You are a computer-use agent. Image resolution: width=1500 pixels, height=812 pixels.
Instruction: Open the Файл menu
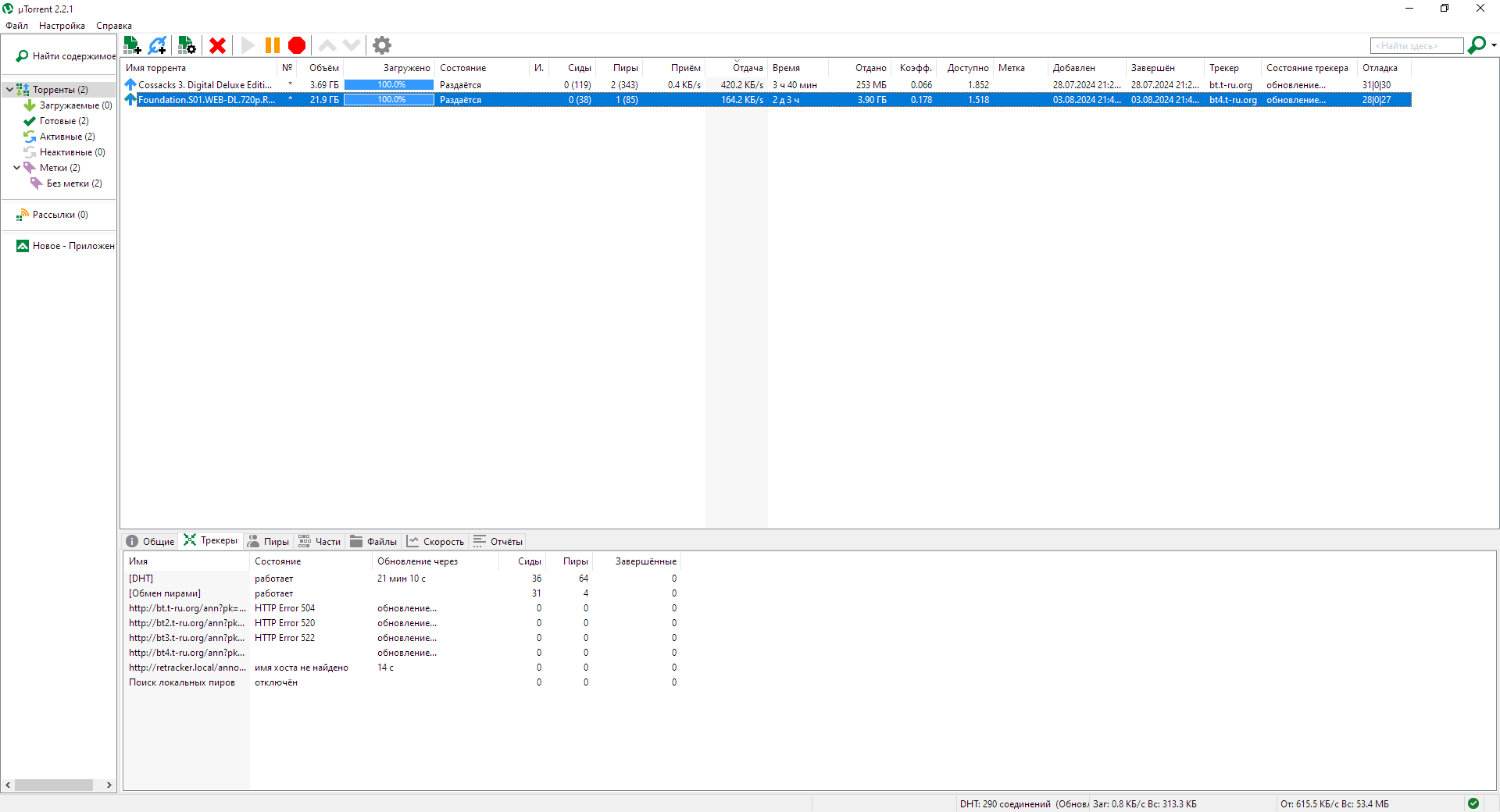(x=17, y=26)
